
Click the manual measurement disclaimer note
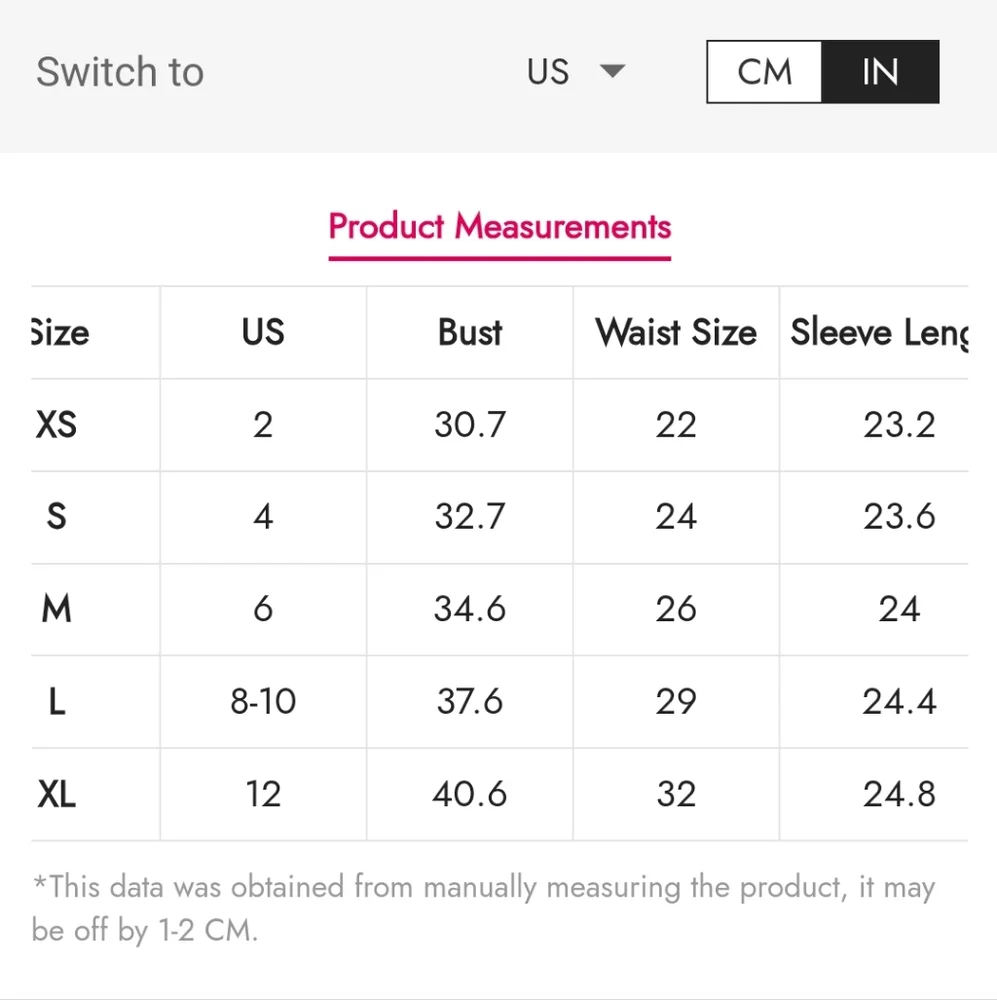tap(484, 908)
